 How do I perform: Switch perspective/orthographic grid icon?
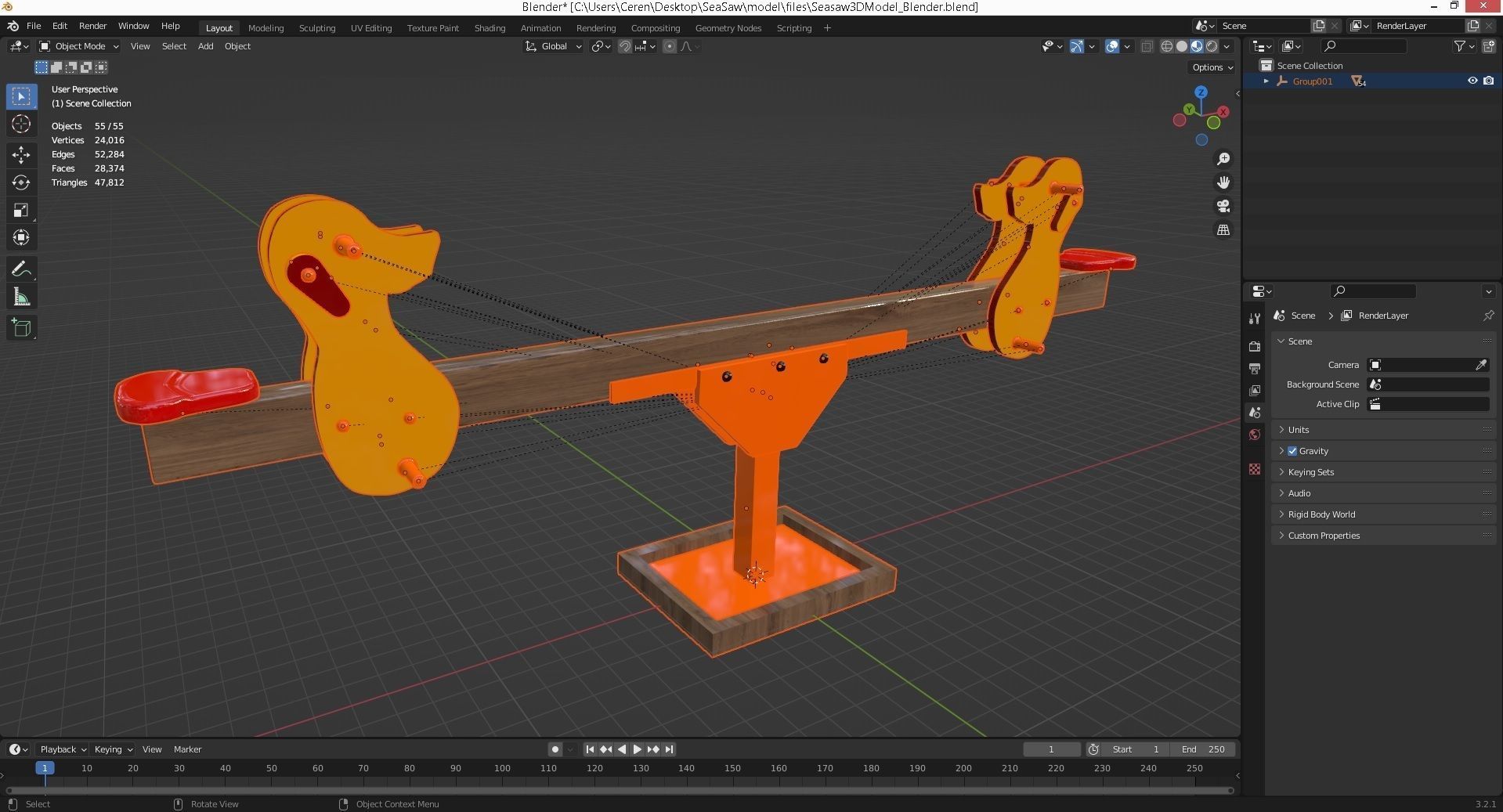(x=1223, y=229)
